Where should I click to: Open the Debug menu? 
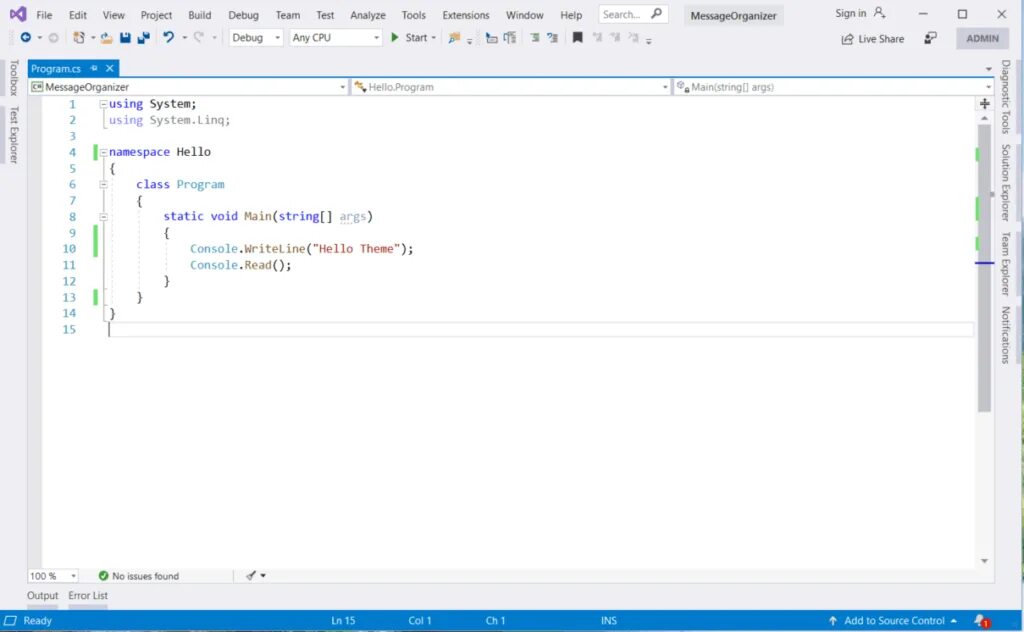click(243, 15)
